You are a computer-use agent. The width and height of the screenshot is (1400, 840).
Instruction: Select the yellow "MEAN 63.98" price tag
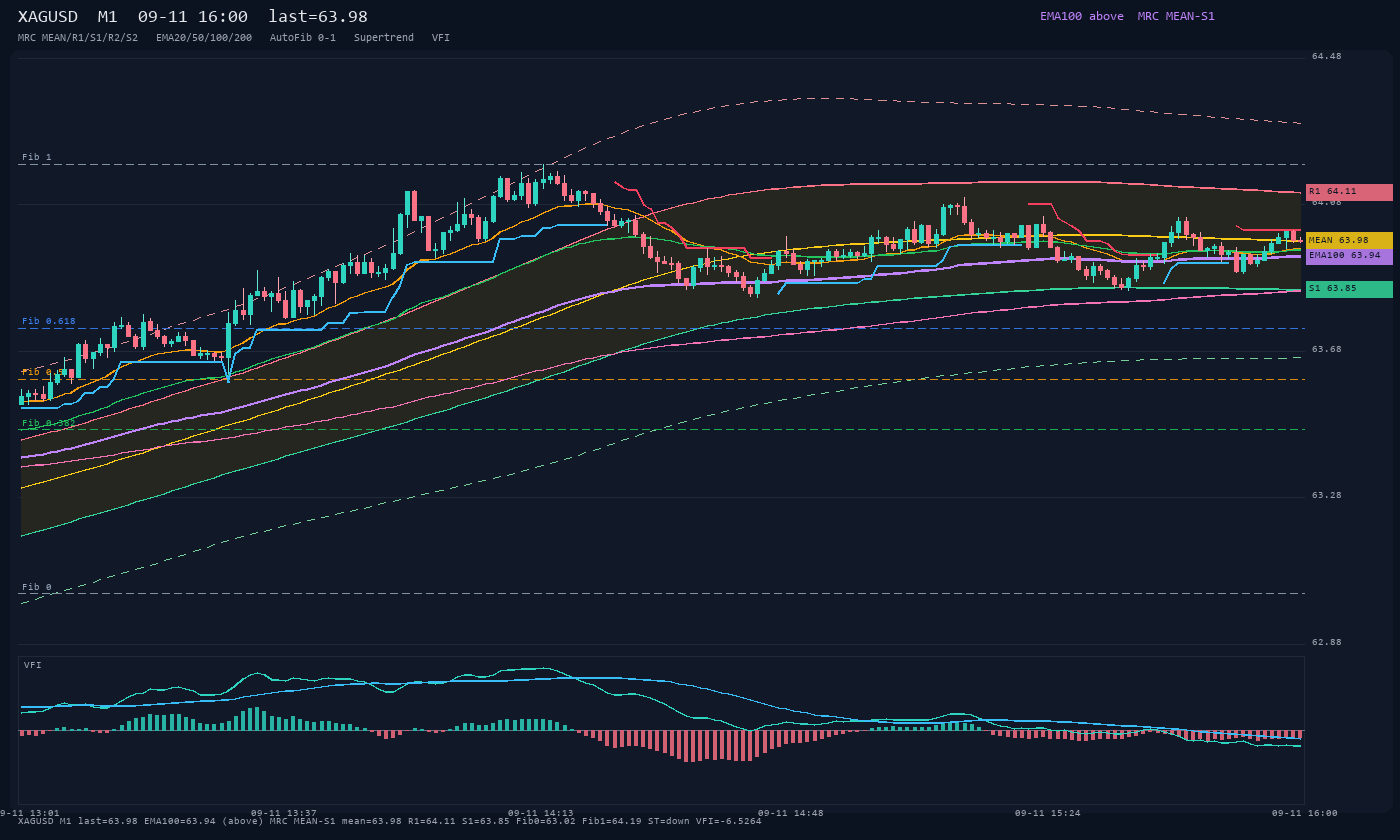pos(1349,241)
